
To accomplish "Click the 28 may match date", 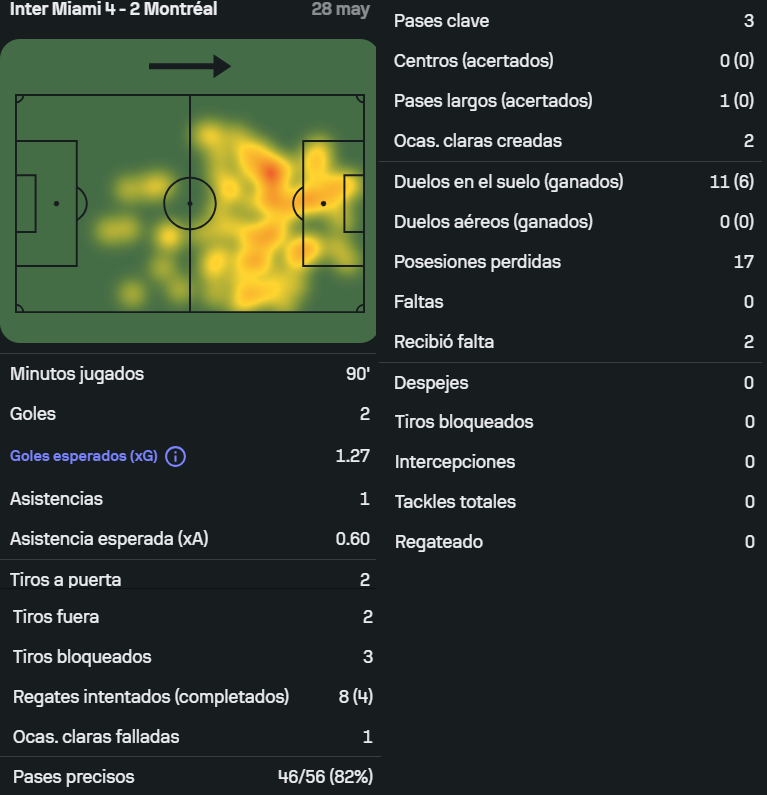I will click(x=340, y=9).
